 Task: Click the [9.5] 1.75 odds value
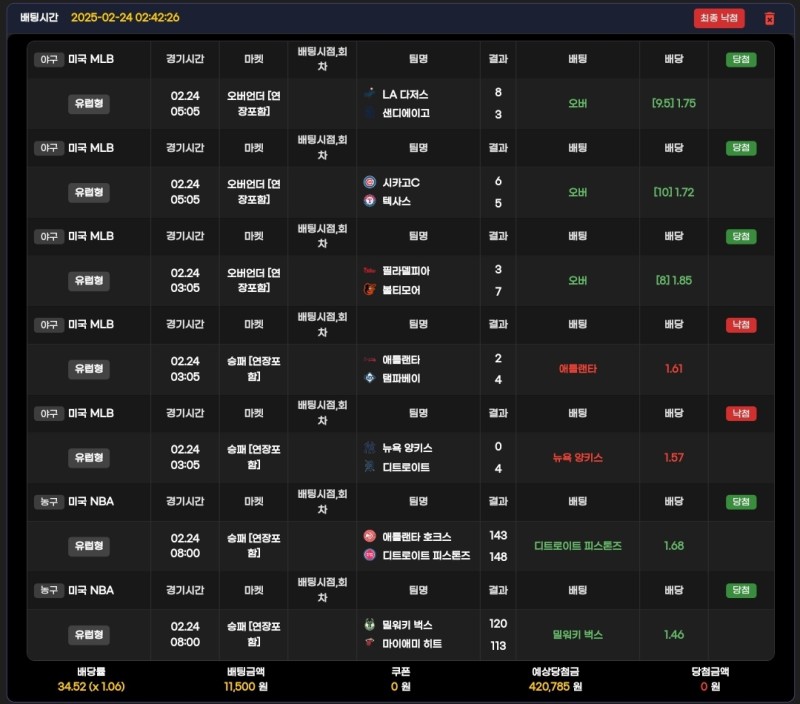coord(673,103)
